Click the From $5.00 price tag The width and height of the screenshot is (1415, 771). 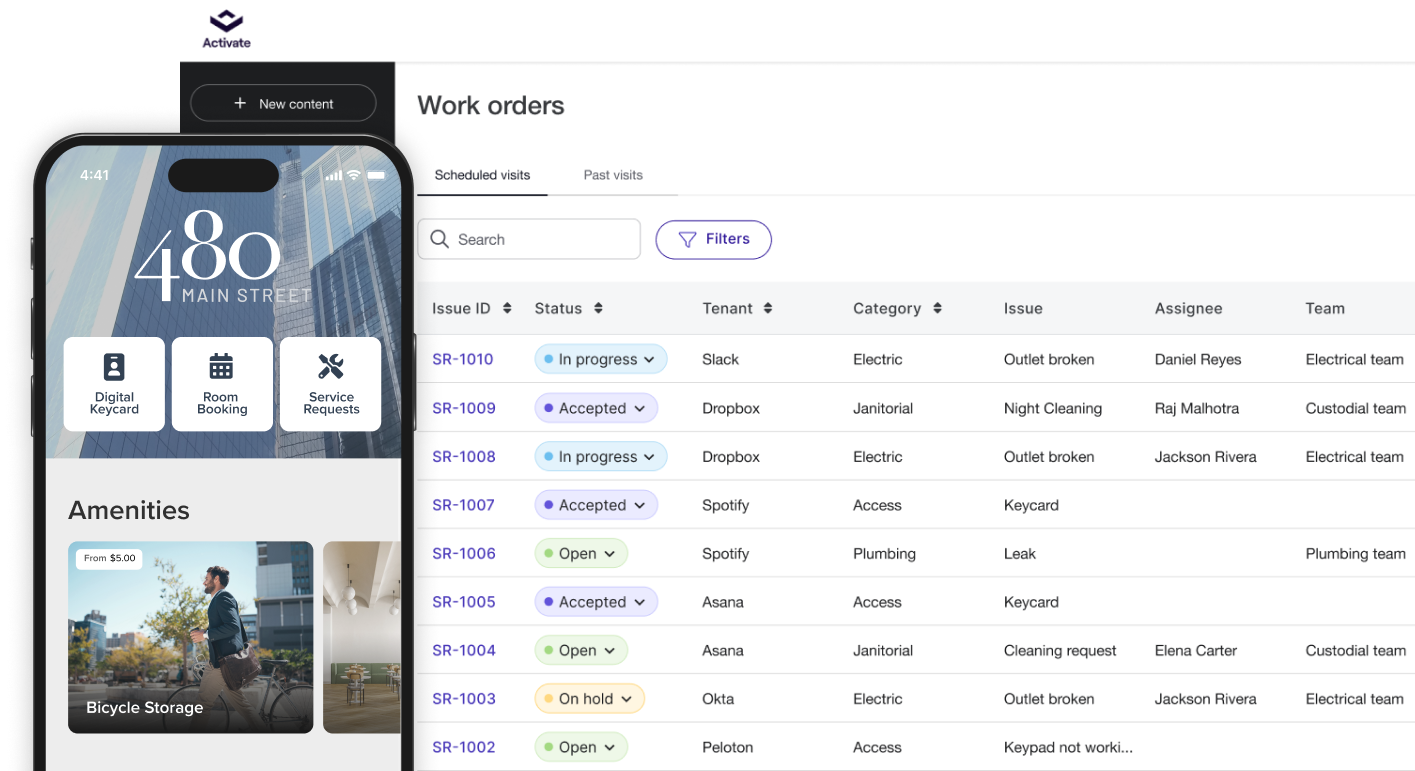tap(110, 558)
